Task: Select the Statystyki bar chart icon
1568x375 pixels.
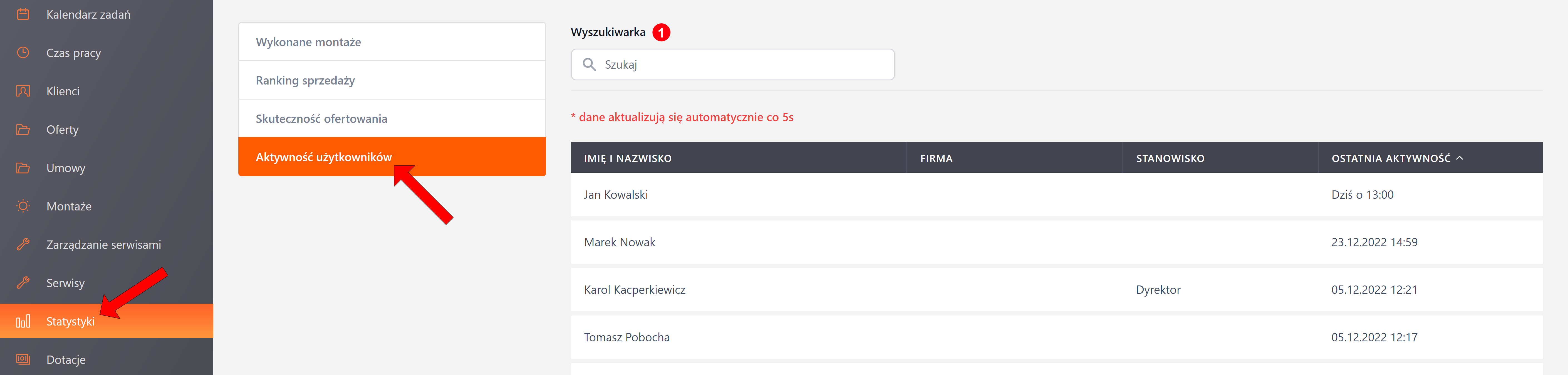Action: pos(23,321)
